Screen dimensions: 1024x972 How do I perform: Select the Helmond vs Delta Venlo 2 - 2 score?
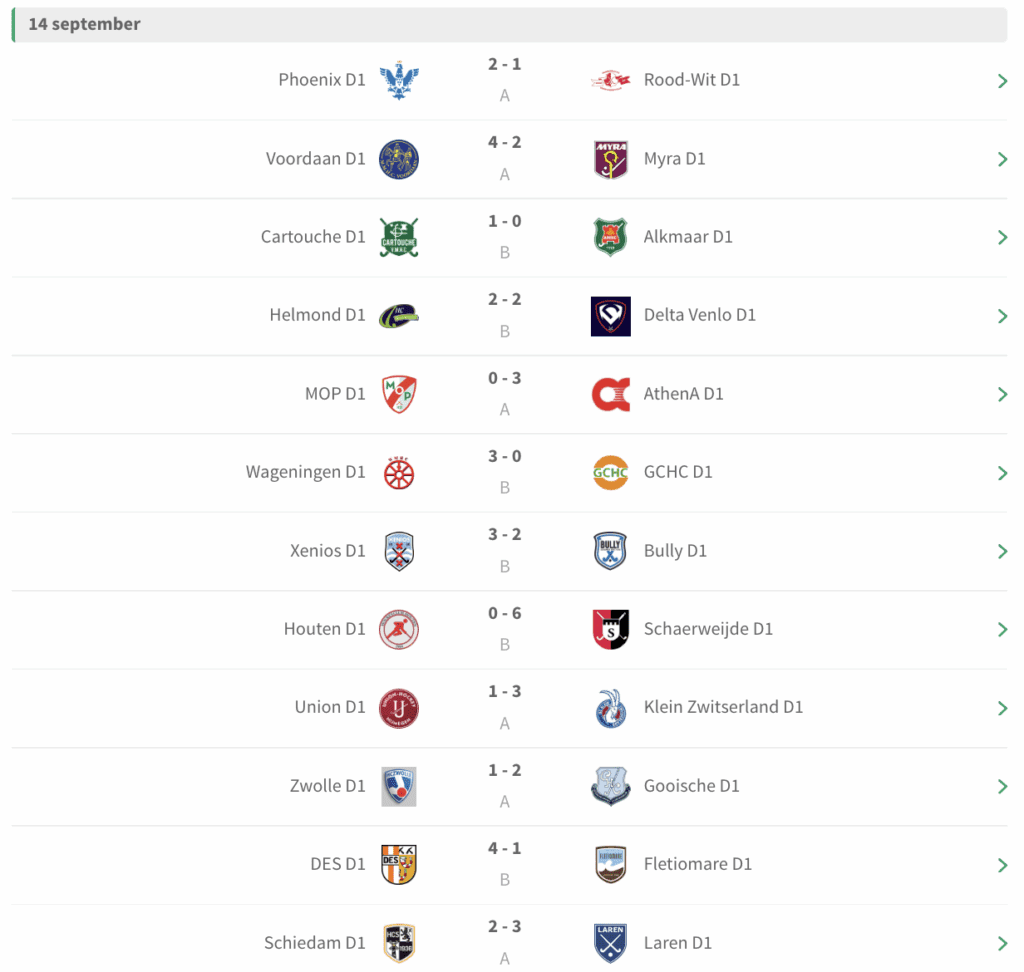click(x=505, y=300)
